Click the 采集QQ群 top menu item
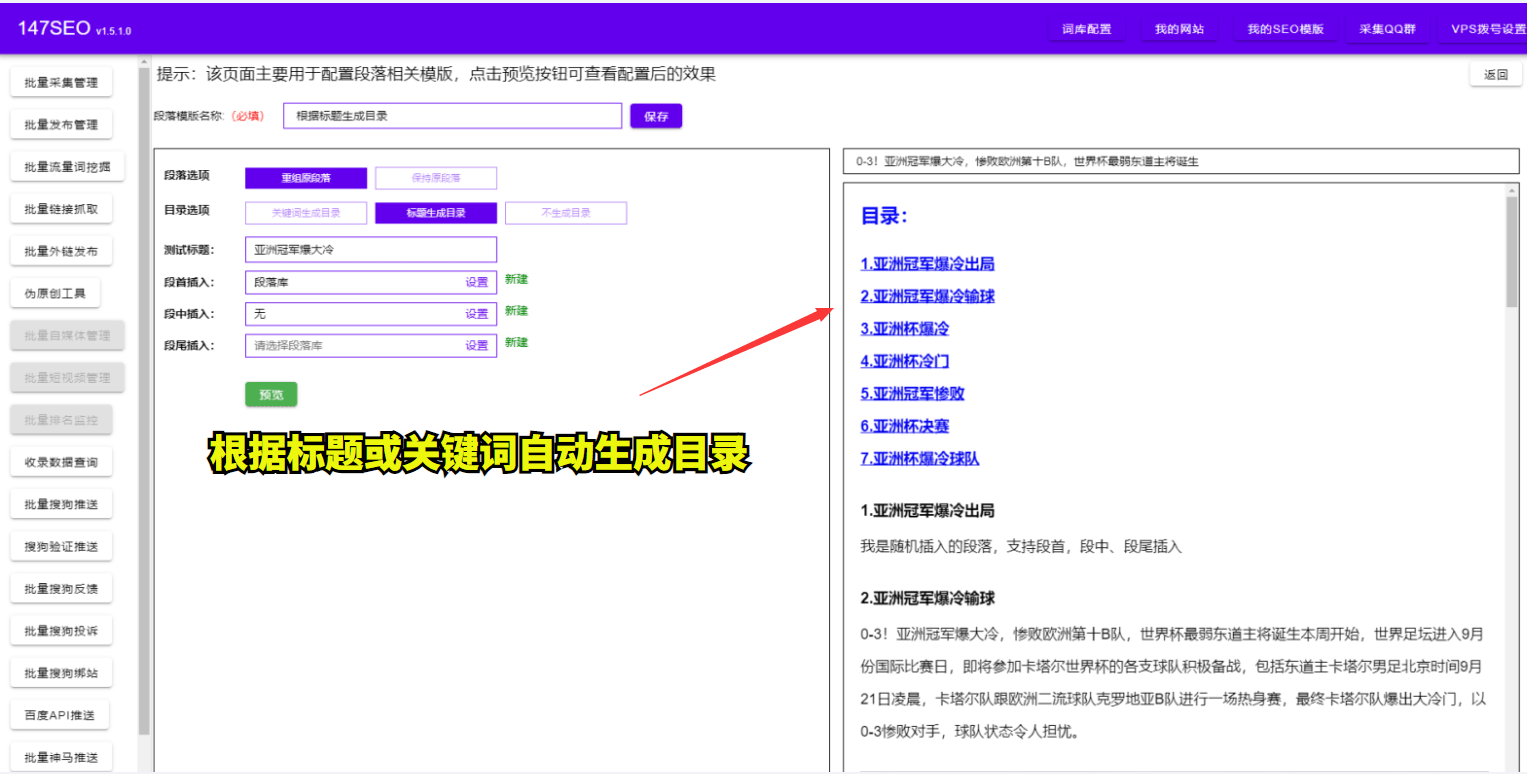The height and width of the screenshot is (774, 1527). pyautogui.click(x=1387, y=29)
